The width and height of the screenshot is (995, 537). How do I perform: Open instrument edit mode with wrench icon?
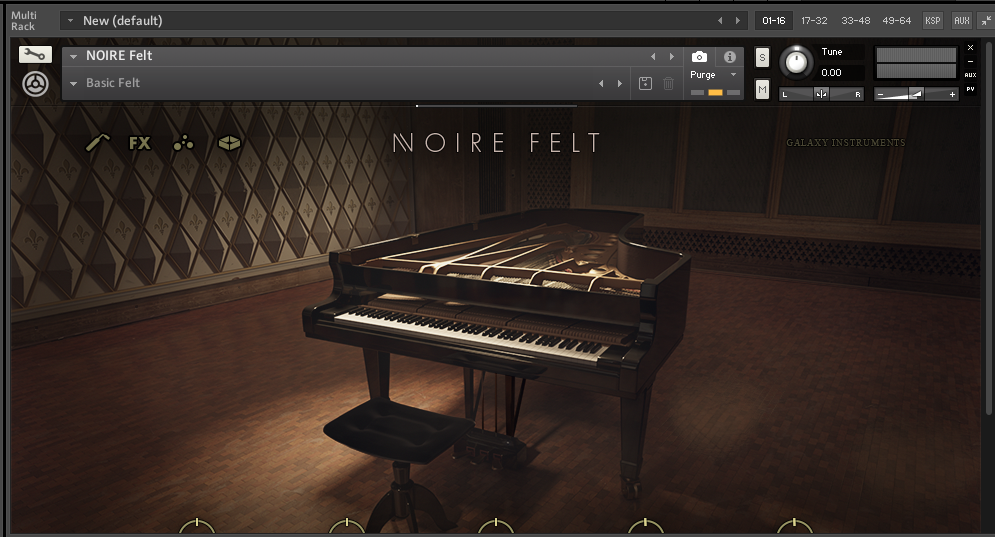35,55
